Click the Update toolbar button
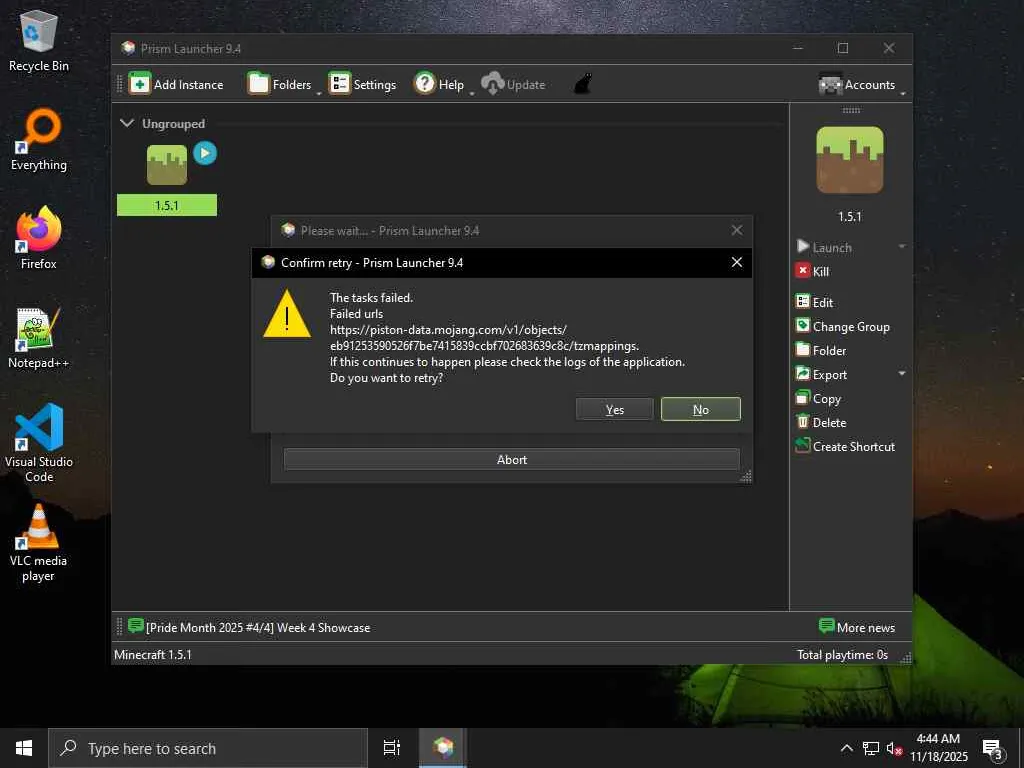Viewport: 1024px width, 768px height. point(513,84)
